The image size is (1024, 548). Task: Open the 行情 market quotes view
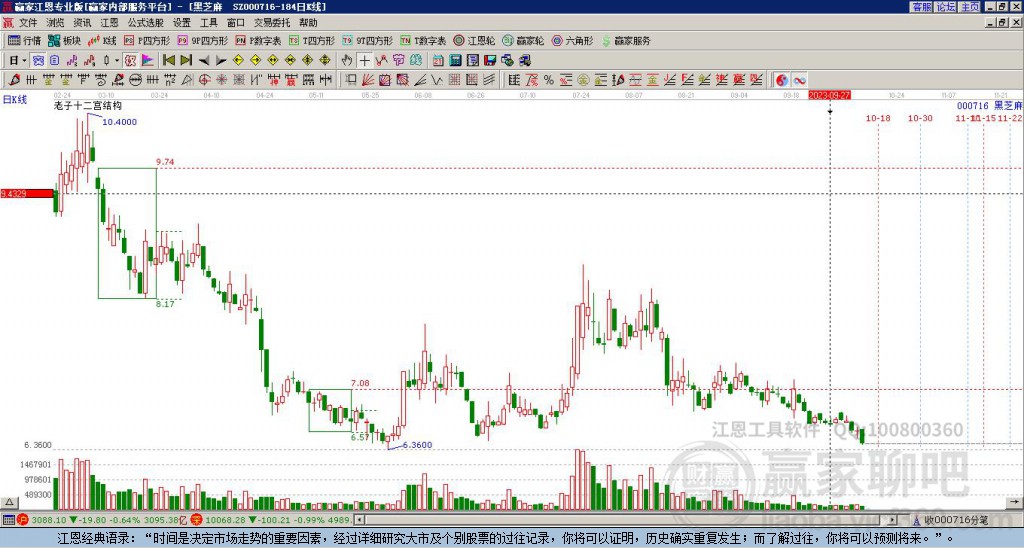[24, 40]
